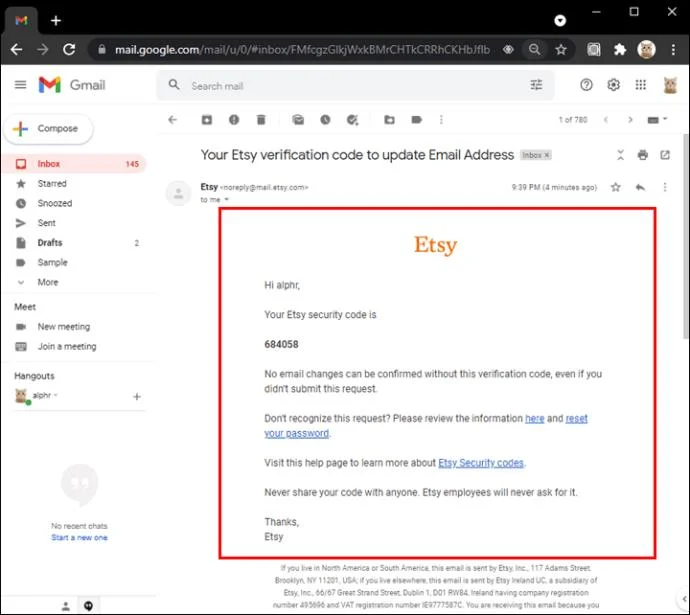Viewport: 690px width, 615px height.
Task: Open the Etsy Security codes link
Action: coord(481,463)
